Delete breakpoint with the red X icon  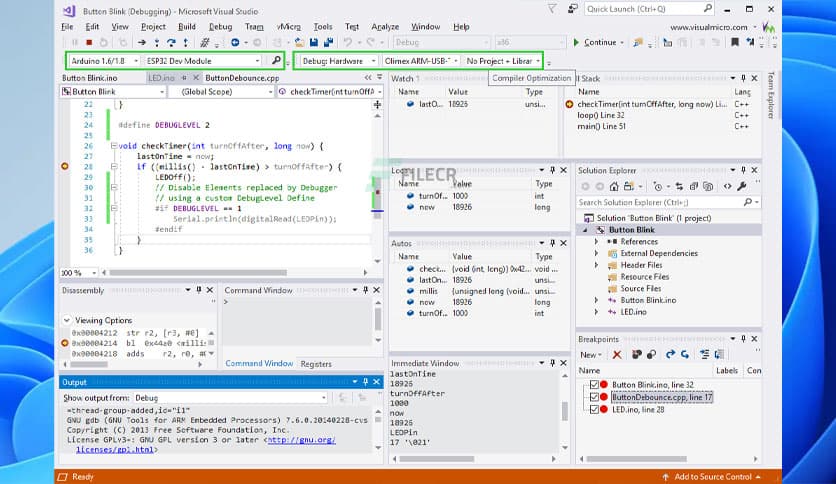pos(617,354)
